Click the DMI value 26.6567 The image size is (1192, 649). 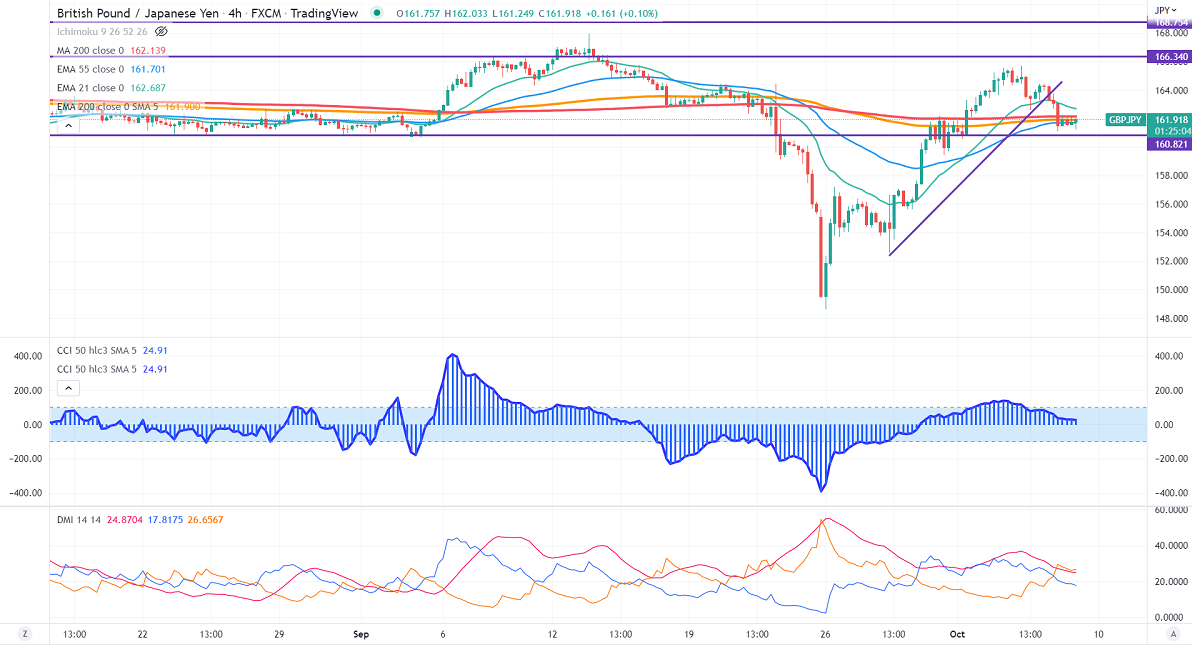(205, 520)
